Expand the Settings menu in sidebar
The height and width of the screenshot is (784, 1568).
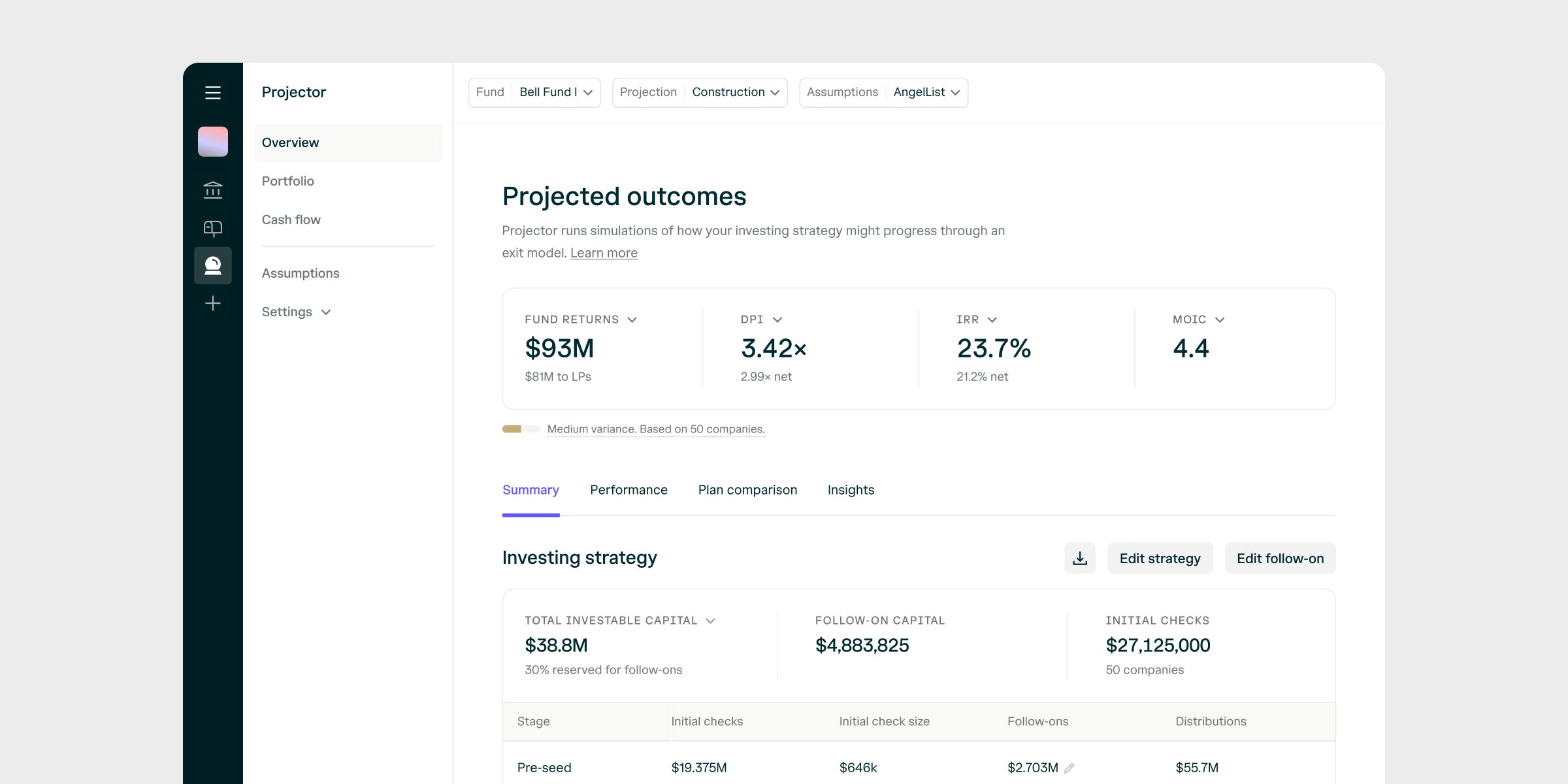[x=296, y=312]
